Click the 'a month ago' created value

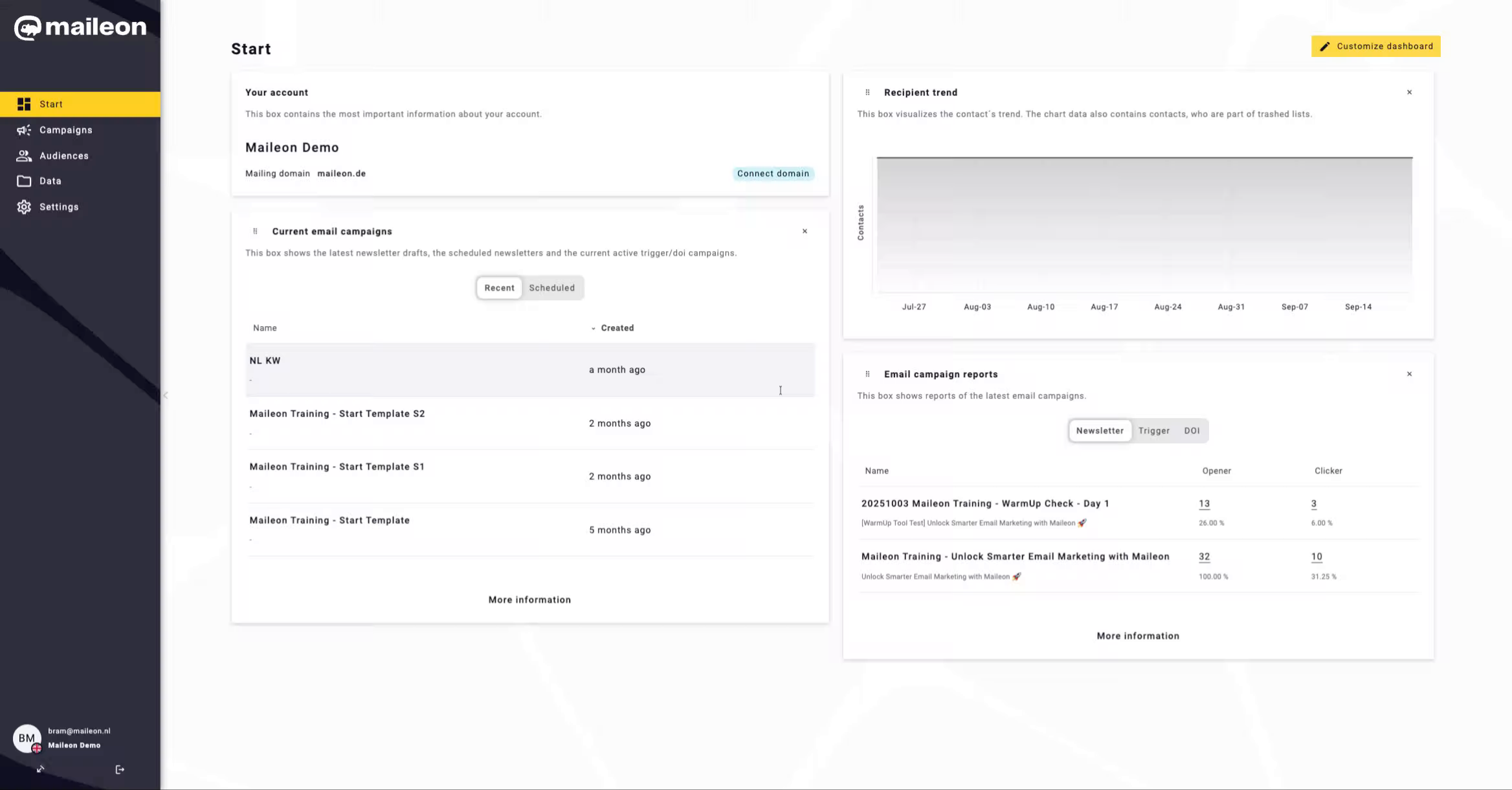(x=617, y=370)
